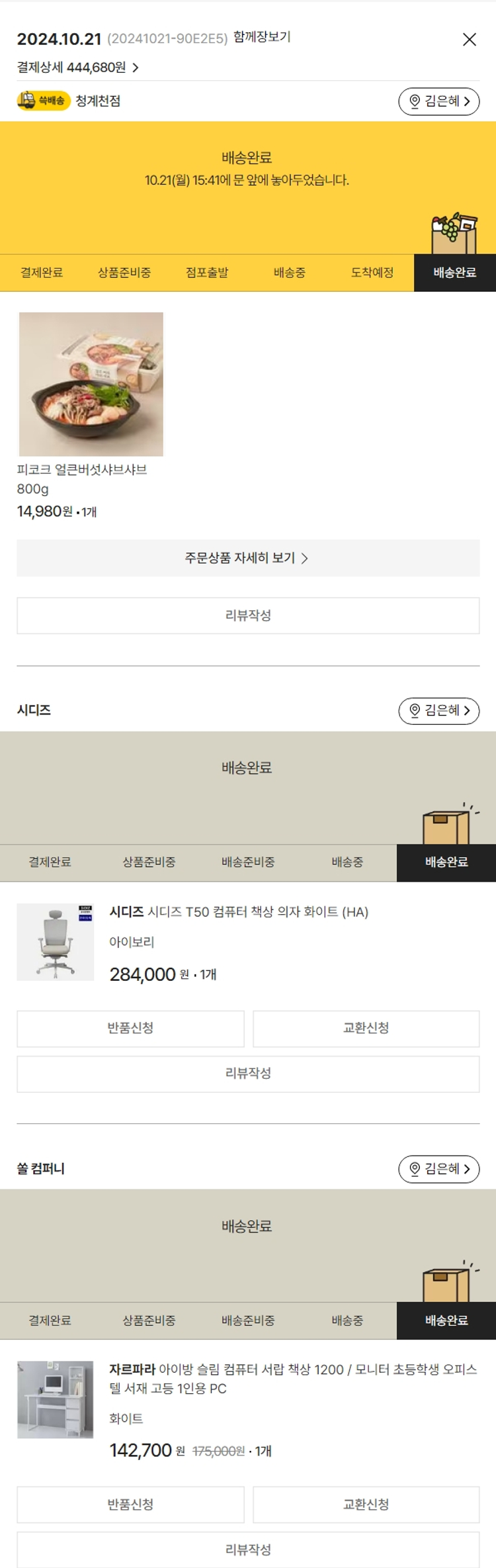Screen dimensions: 496x1568
Task: Expand 결제상세 444,680원 payment details
Action: pyautogui.click(x=77, y=68)
